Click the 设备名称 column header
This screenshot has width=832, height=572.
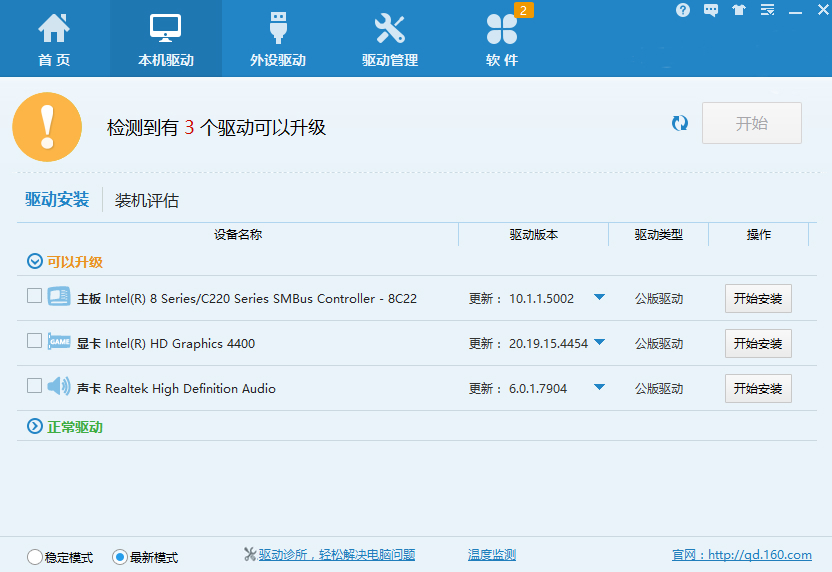(238, 235)
